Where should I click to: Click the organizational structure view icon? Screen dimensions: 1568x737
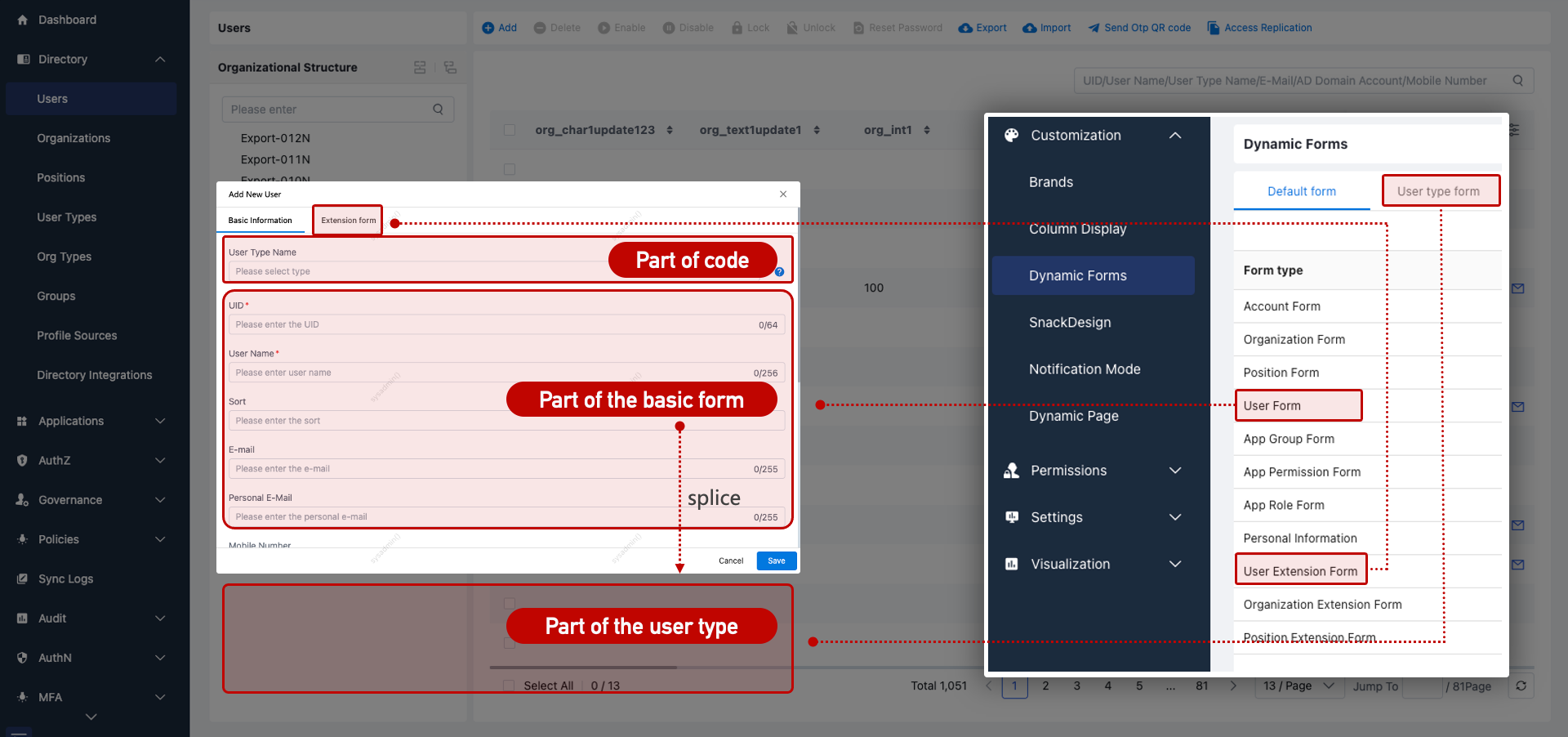point(420,67)
